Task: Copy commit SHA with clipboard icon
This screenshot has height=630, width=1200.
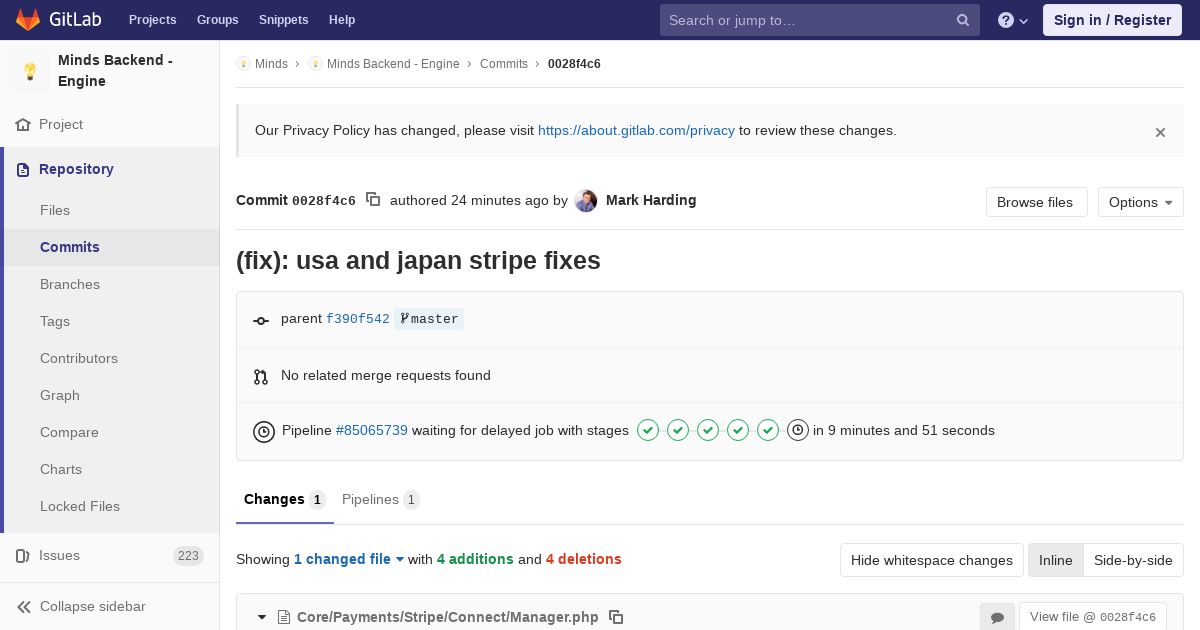Action: 373,200
